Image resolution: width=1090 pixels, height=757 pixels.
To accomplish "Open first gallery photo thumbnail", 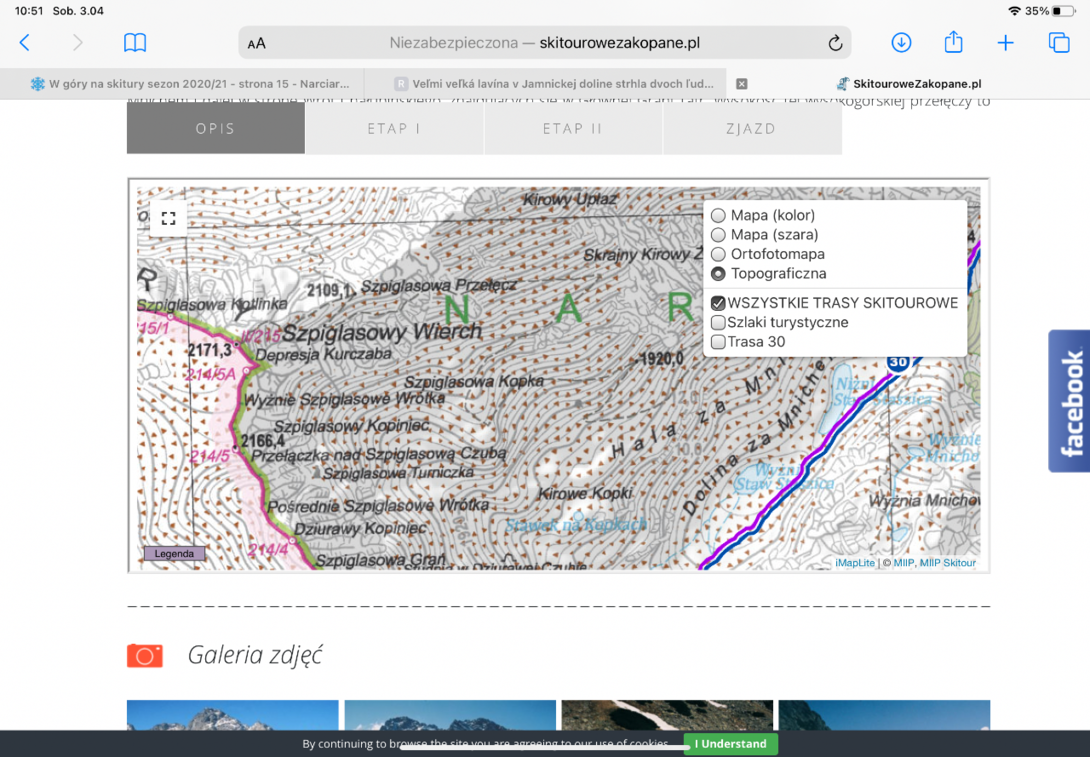I will click(x=233, y=715).
